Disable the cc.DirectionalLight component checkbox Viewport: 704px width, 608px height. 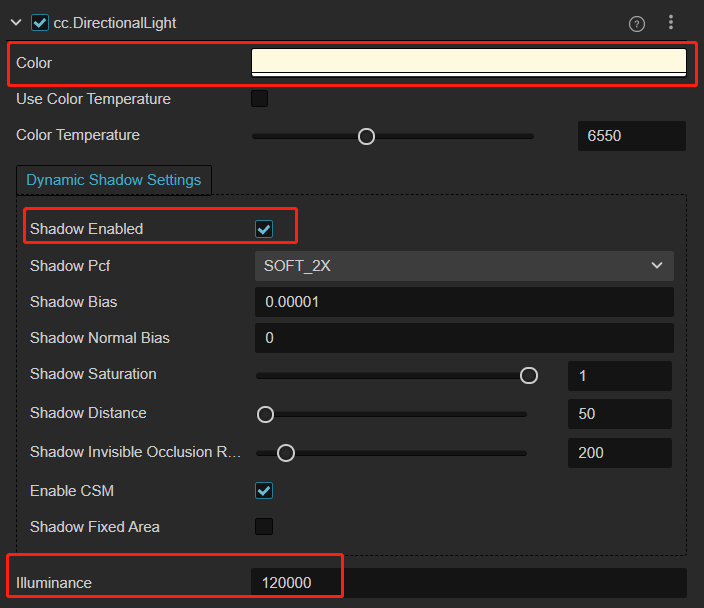click(x=40, y=22)
